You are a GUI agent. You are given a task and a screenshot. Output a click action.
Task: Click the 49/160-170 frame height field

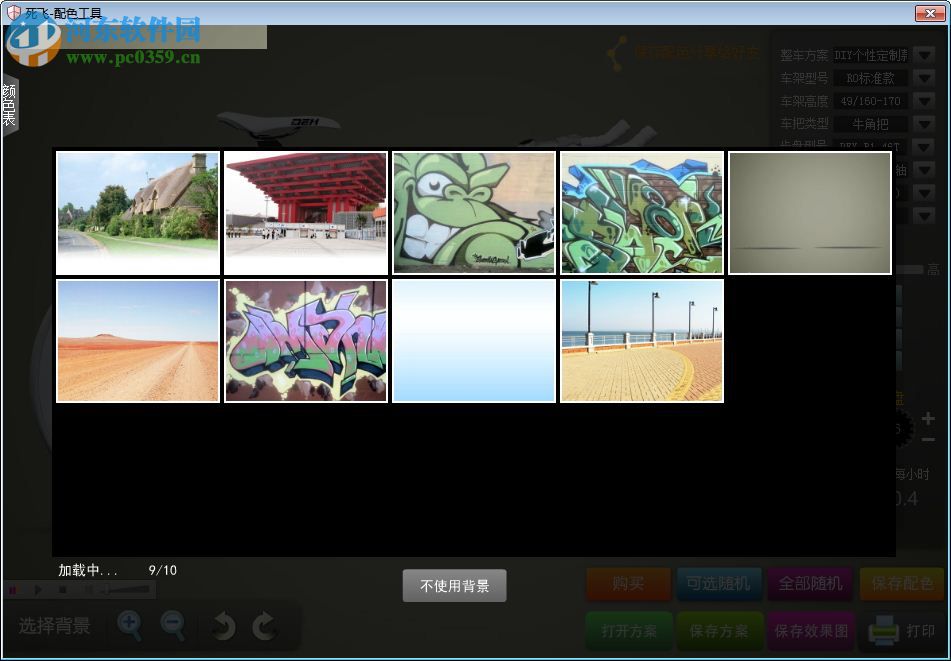coord(870,101)
